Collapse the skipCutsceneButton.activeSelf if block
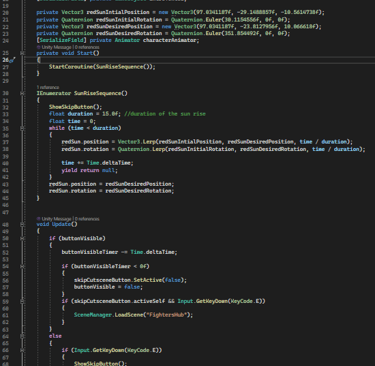The image size is (375, 366). point(22,301)
